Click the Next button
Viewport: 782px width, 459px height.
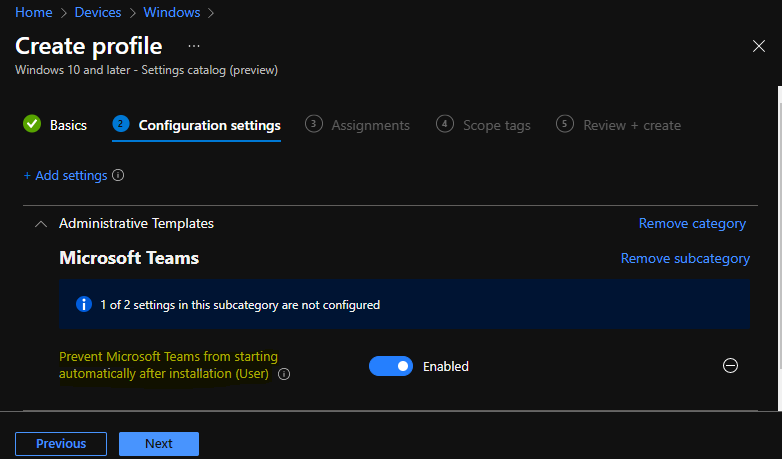tap(159, 444)
